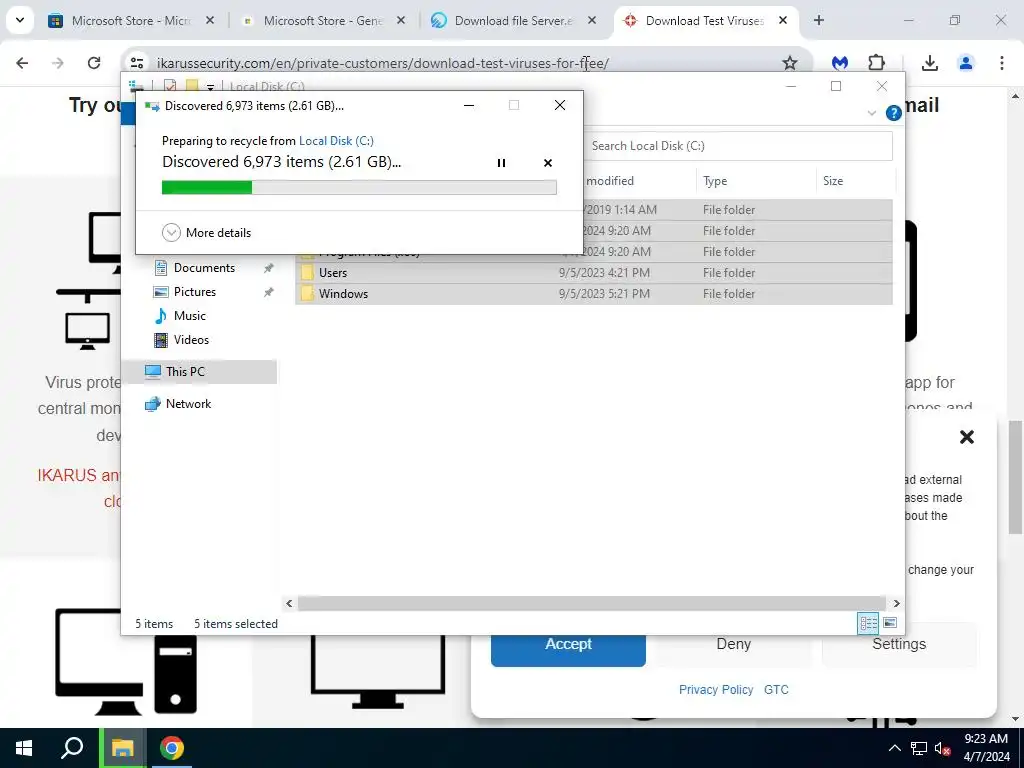The image size is (1024, 768).
Task: Open the Chrome Extensions puzzle icon
Action: (x=876, y=63)
